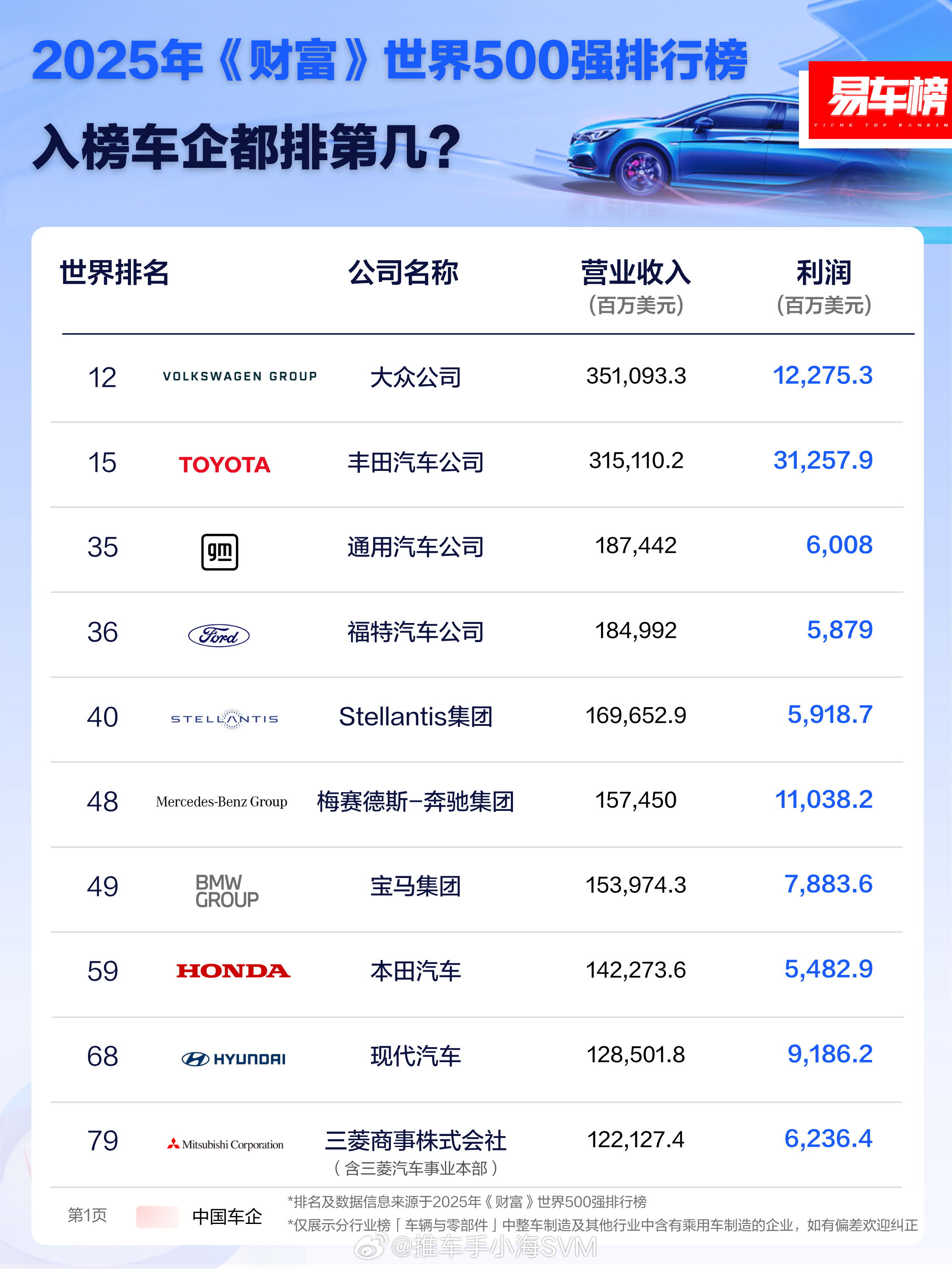Click Stellantis profit 5,918.7
The height and width of the screenshot is (1269, 952).
coord(830,715)
